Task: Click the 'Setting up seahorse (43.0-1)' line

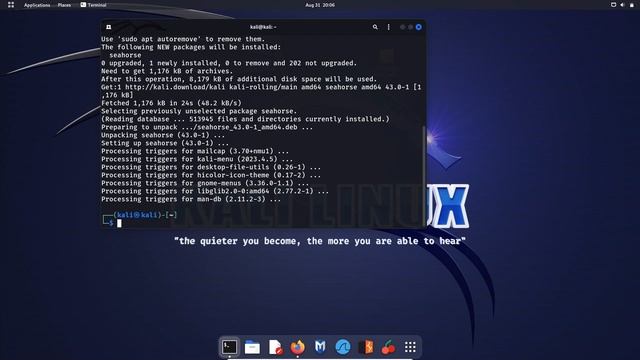Action: (165, 143)
